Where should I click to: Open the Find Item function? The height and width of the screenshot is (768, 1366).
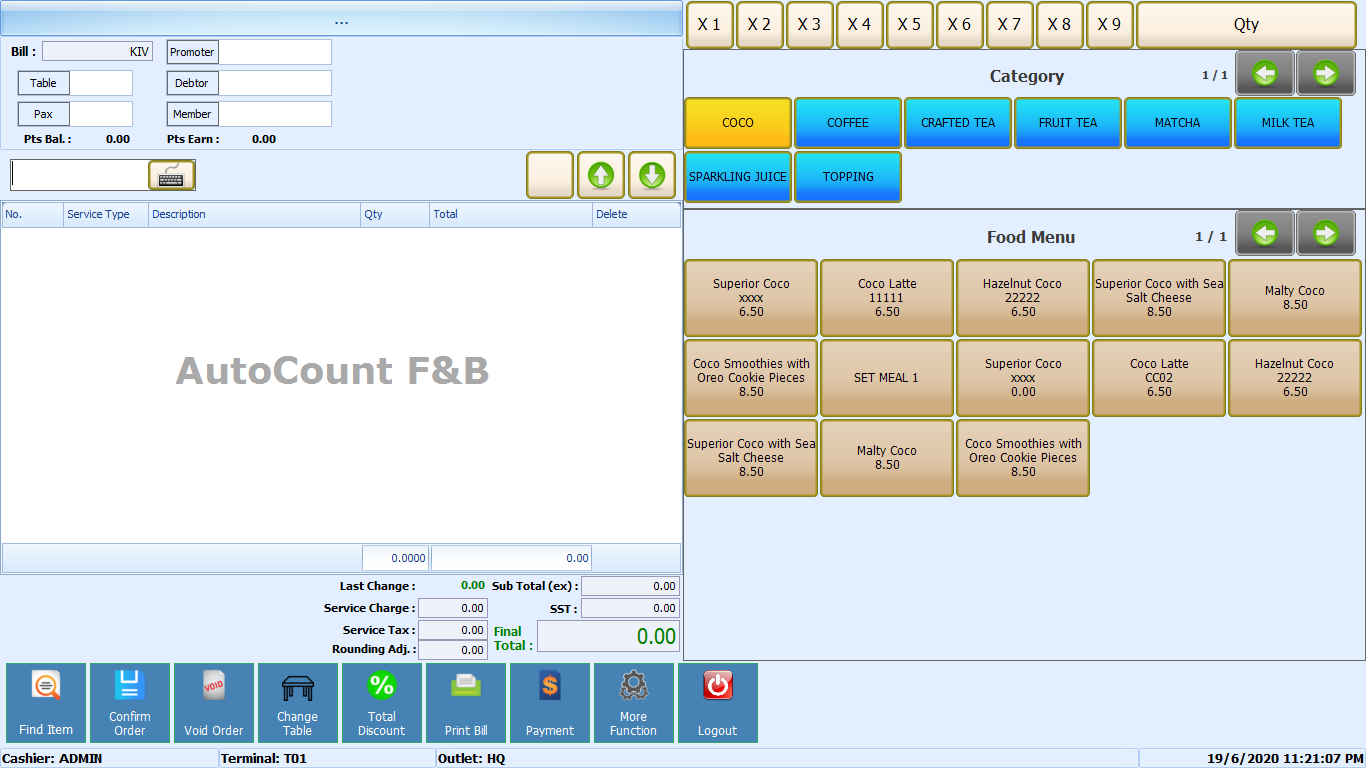tap(46, 703)
